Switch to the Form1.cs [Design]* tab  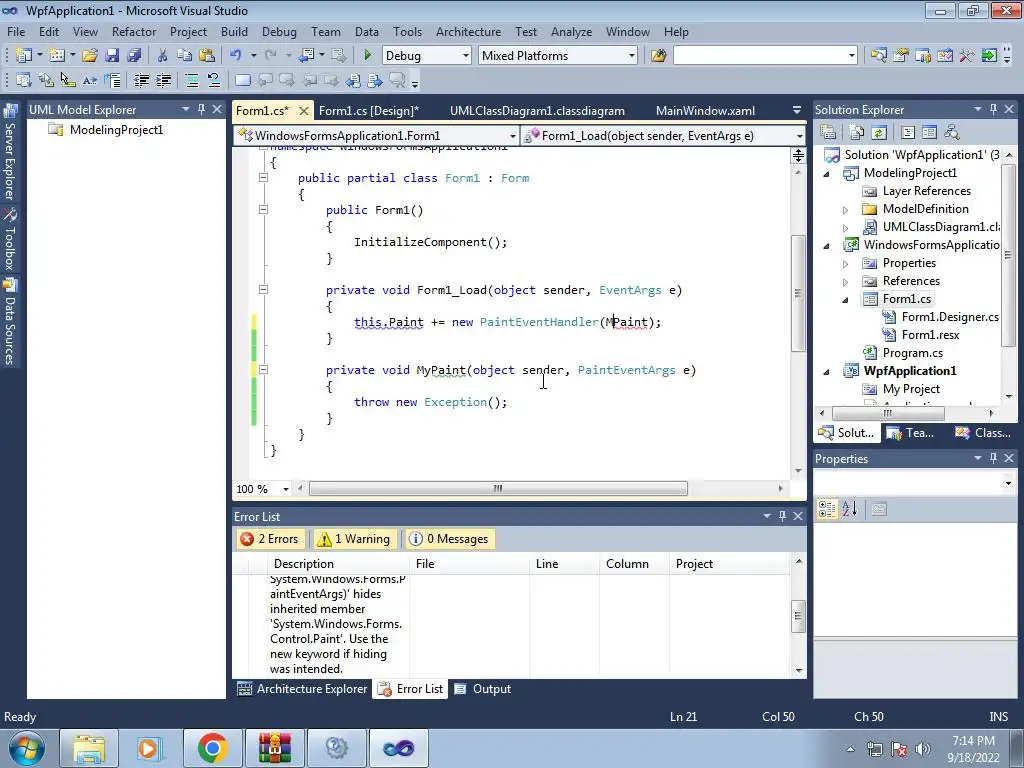pyautogui.click(x=369, y=111)
